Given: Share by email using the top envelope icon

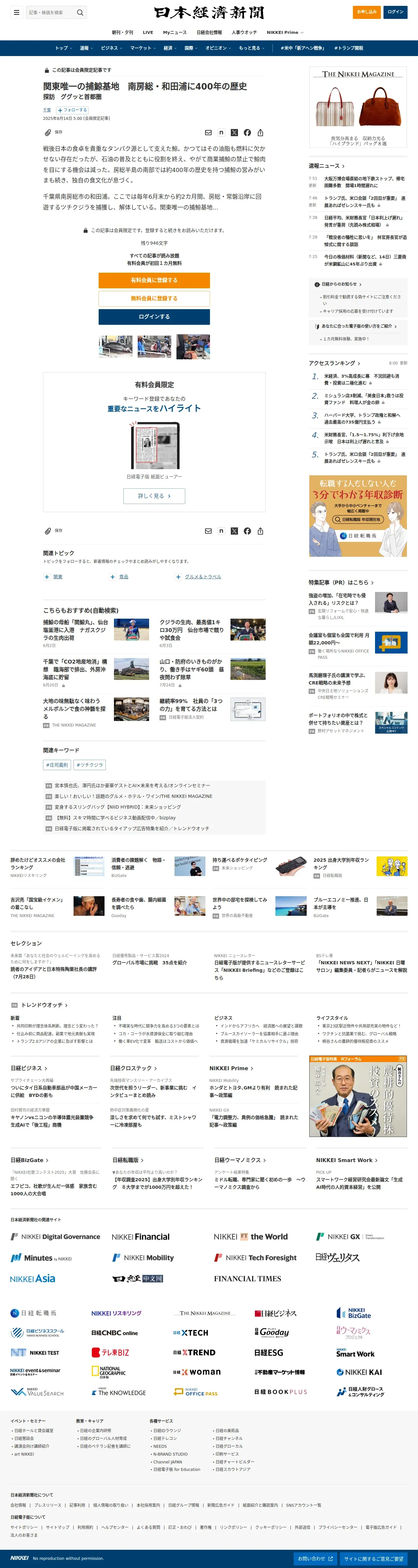Looking at the screenshot, I should (208, 133).
